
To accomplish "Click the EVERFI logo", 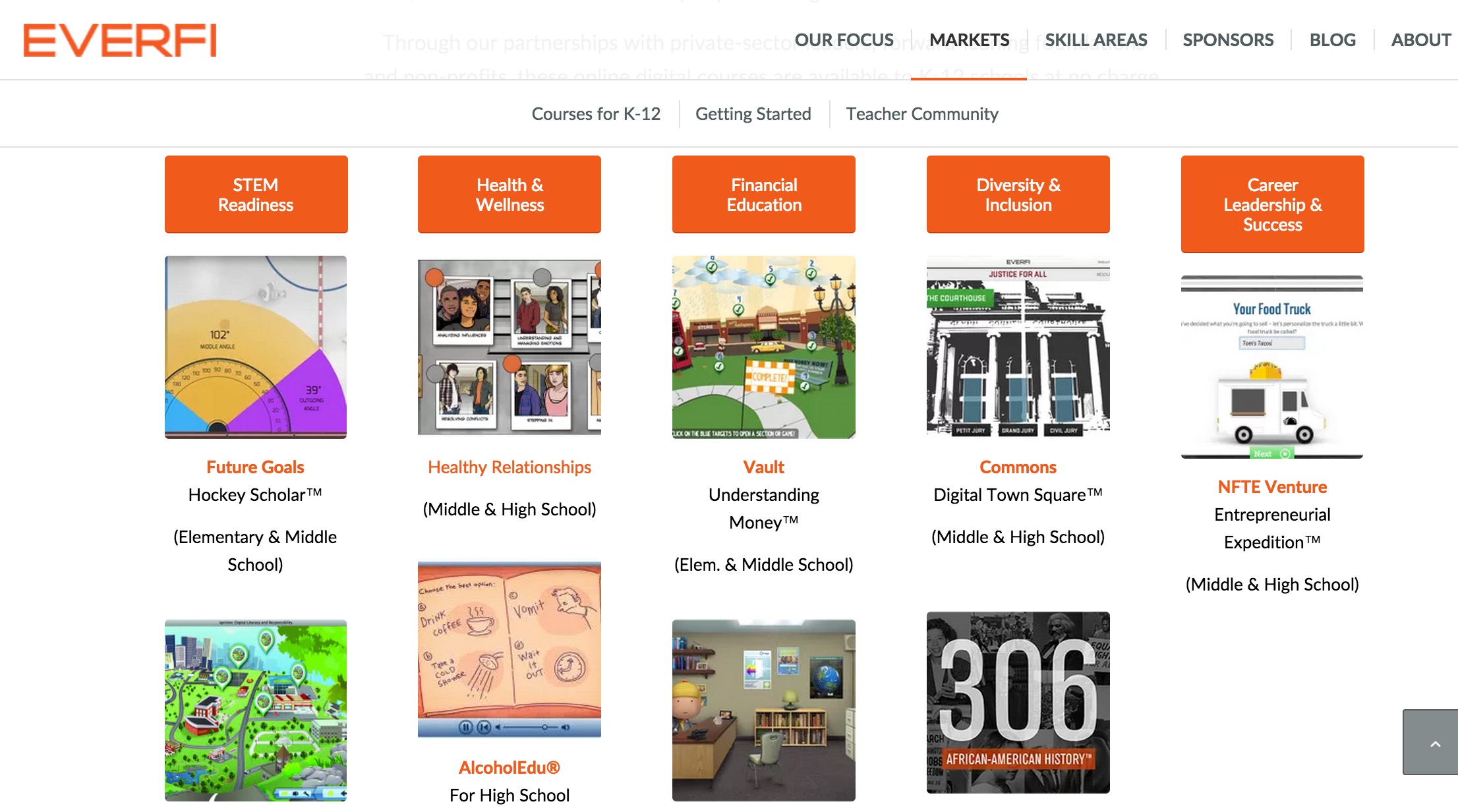I will coord(120,40).
